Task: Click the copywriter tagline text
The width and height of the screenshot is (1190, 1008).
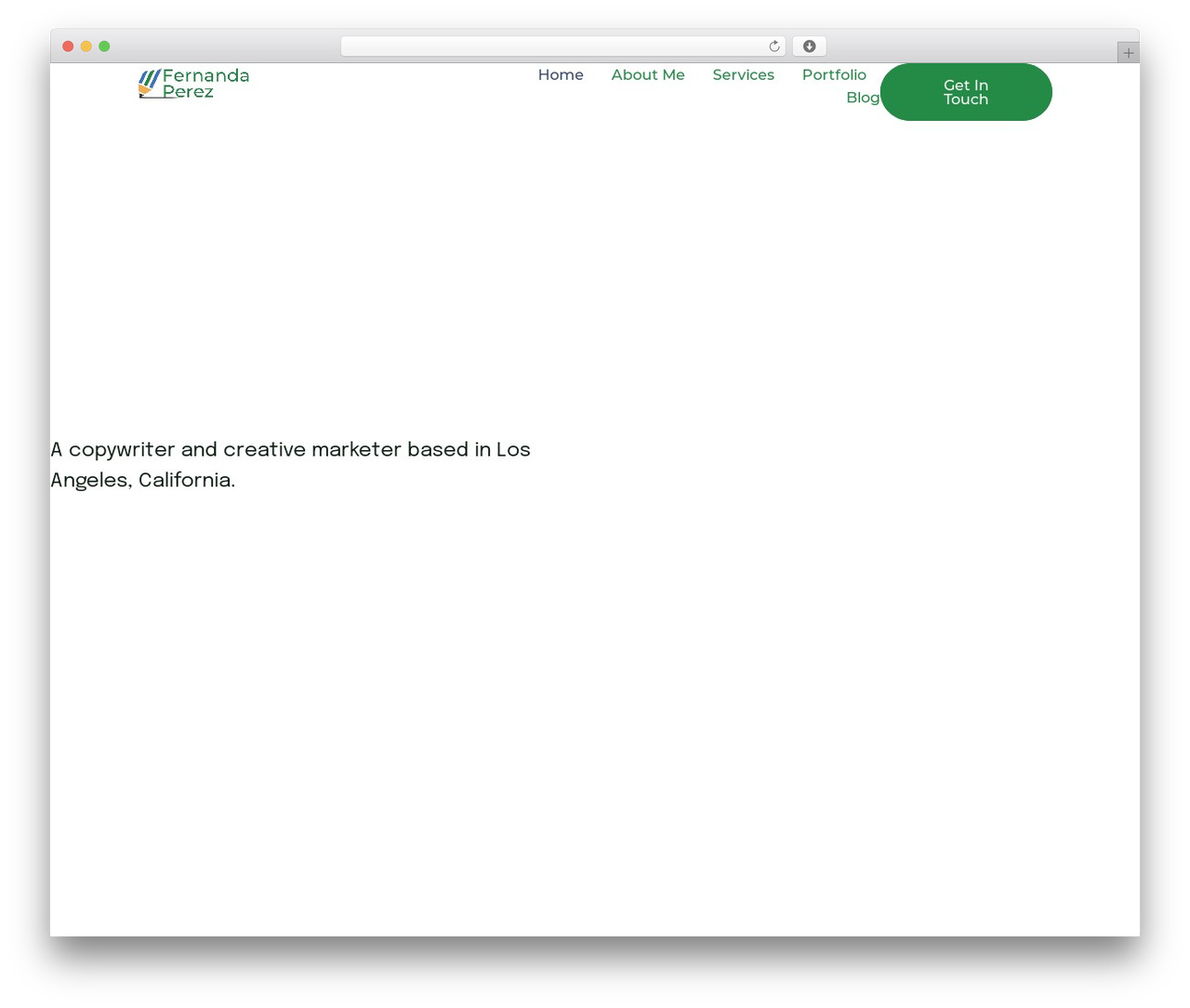Action: coord(290,465)
